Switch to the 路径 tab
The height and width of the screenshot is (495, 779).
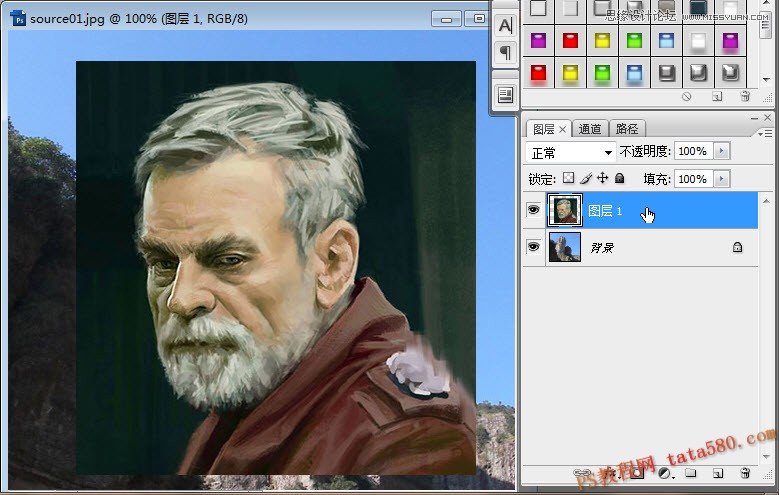(x=627, y=129)
